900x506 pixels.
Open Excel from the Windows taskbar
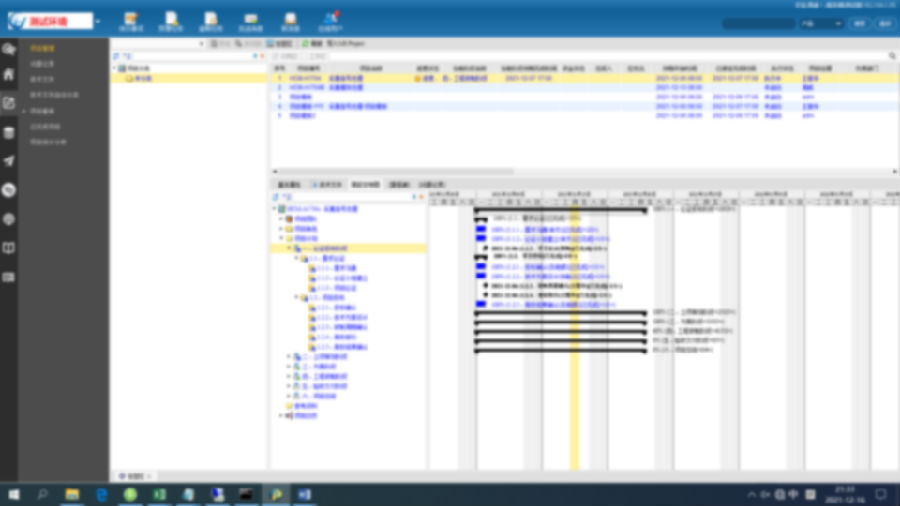pos(158,494)
